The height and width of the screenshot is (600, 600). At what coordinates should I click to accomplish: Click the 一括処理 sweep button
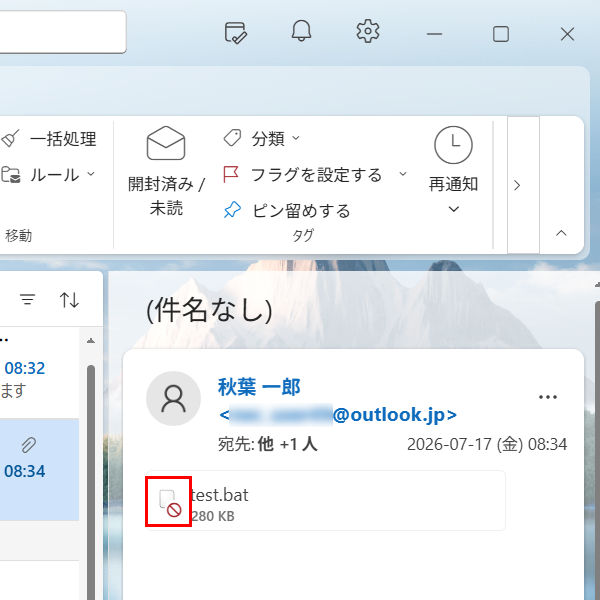point(49,139)
